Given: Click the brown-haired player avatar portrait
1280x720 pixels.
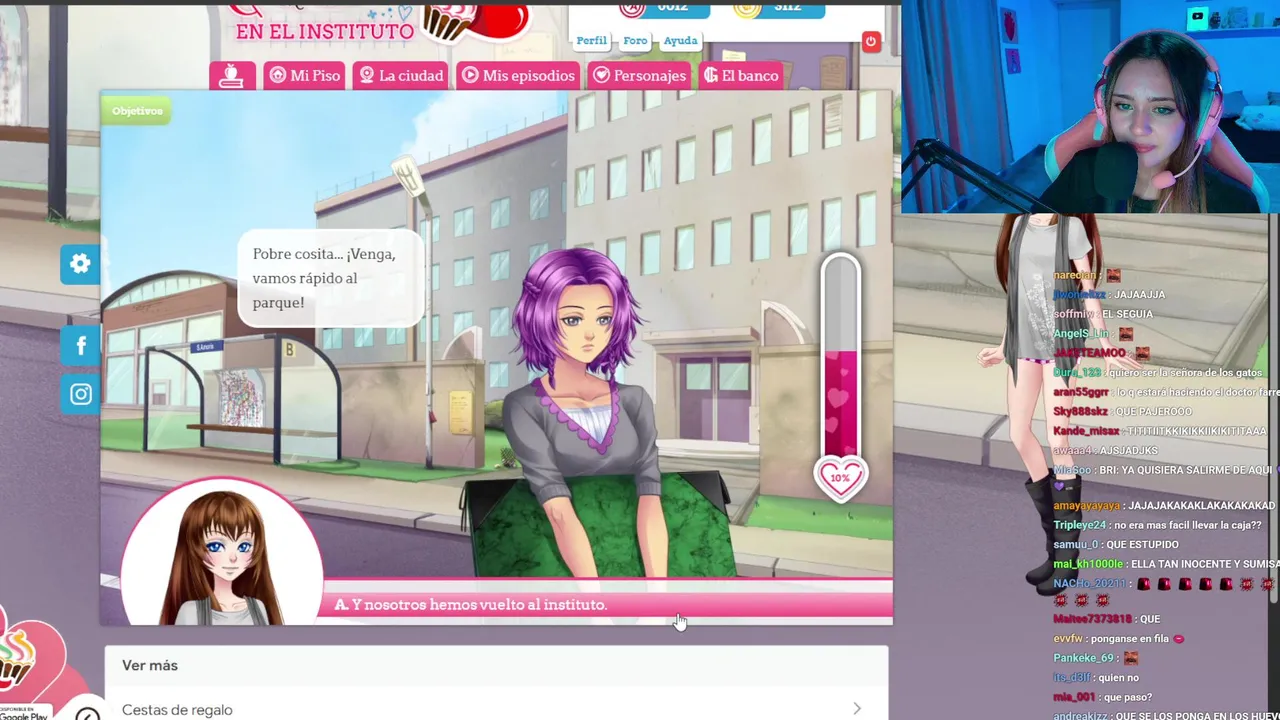Looking at the screenshot, I should [x=221, y=553].
